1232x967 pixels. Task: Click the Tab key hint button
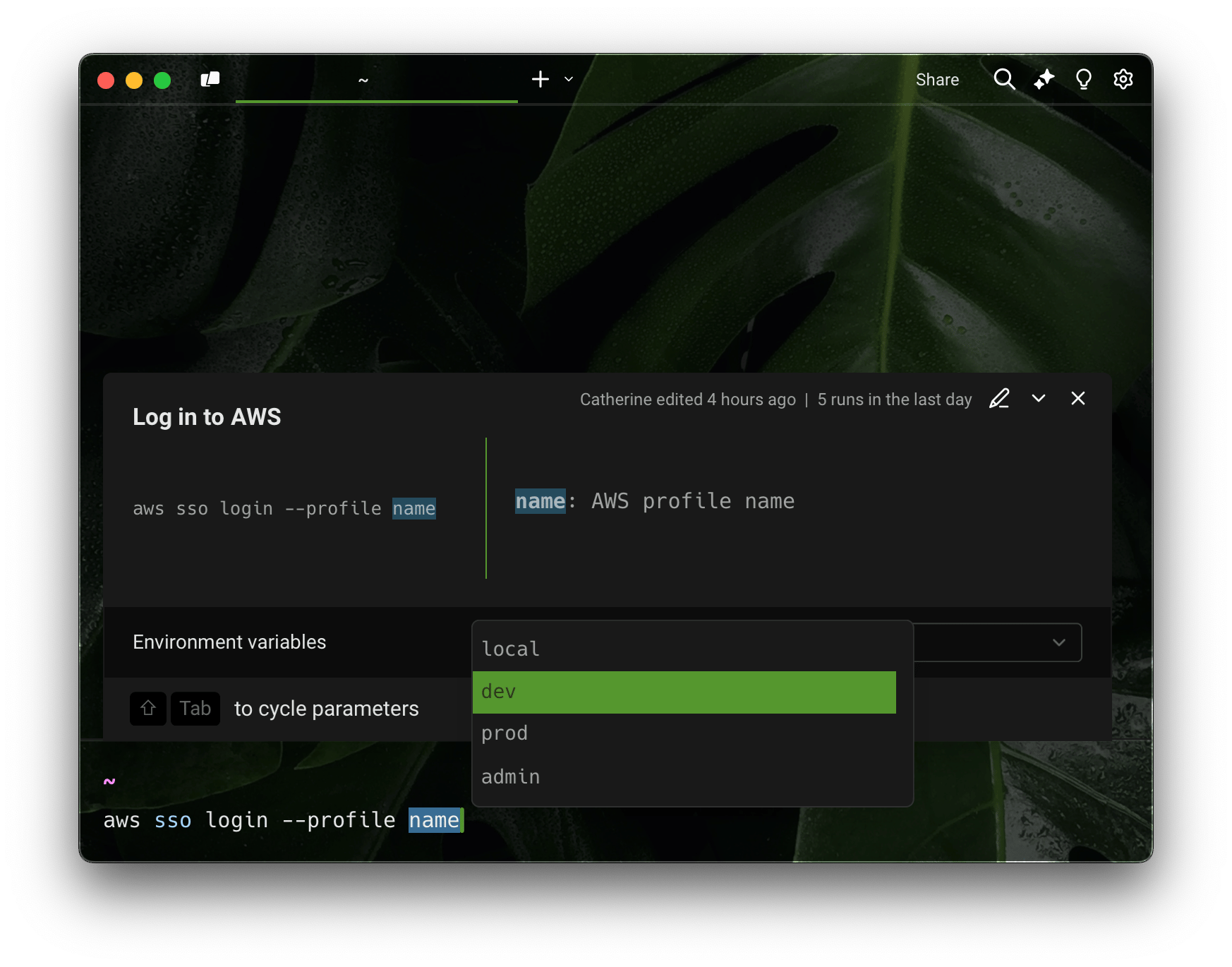195,709
